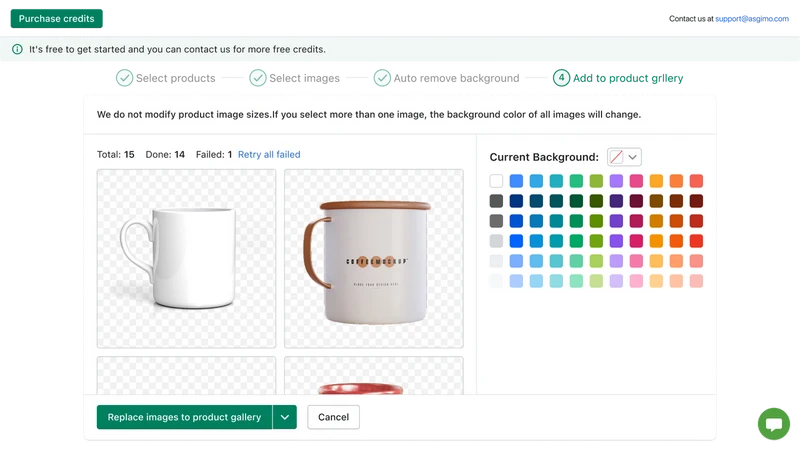
Task: Click the info icon in the banner
Action: (x=17, y=49)
